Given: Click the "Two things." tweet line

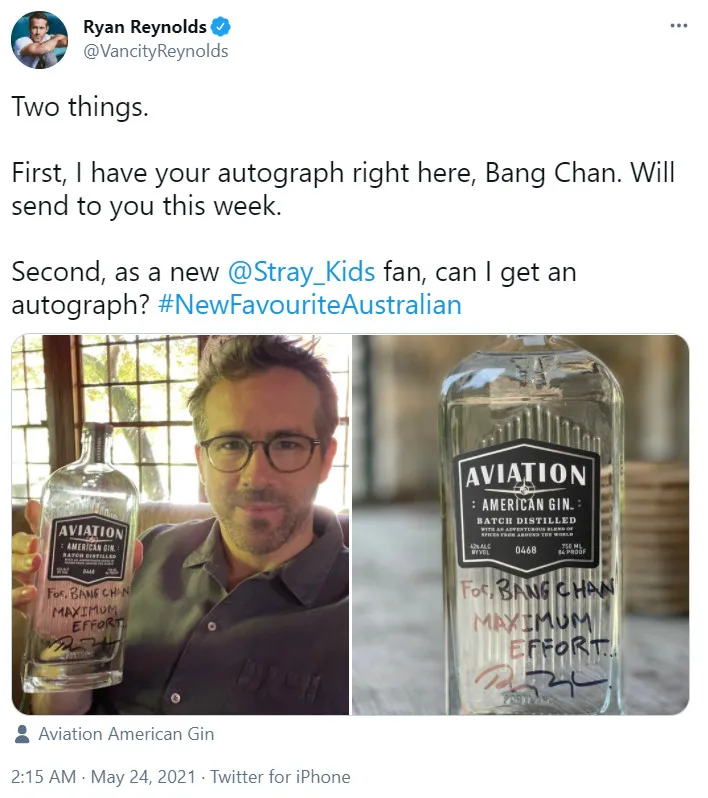Looking at the screenshot, I should point(80,108).
